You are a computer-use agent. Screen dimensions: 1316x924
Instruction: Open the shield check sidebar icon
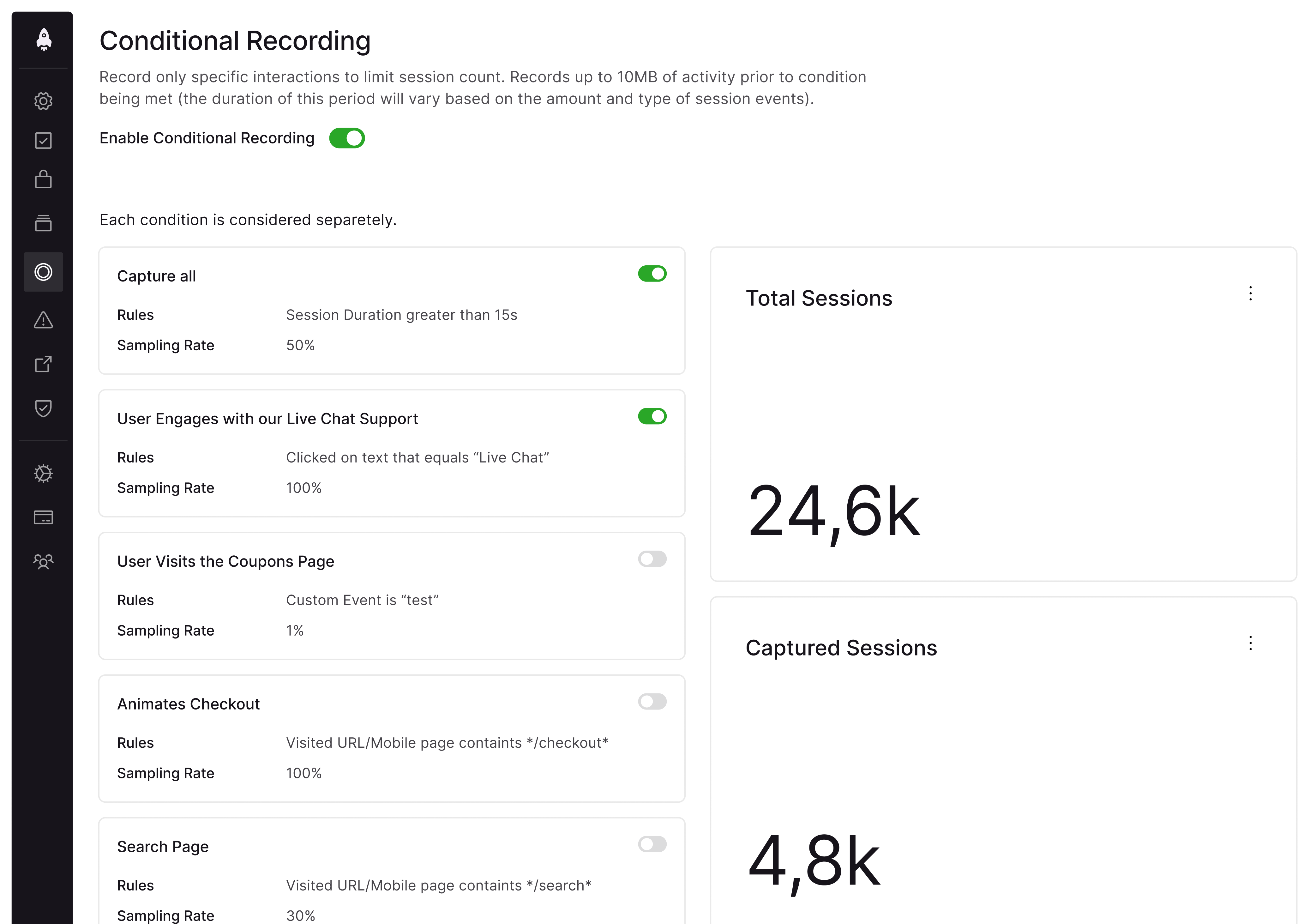pos(44,408)
